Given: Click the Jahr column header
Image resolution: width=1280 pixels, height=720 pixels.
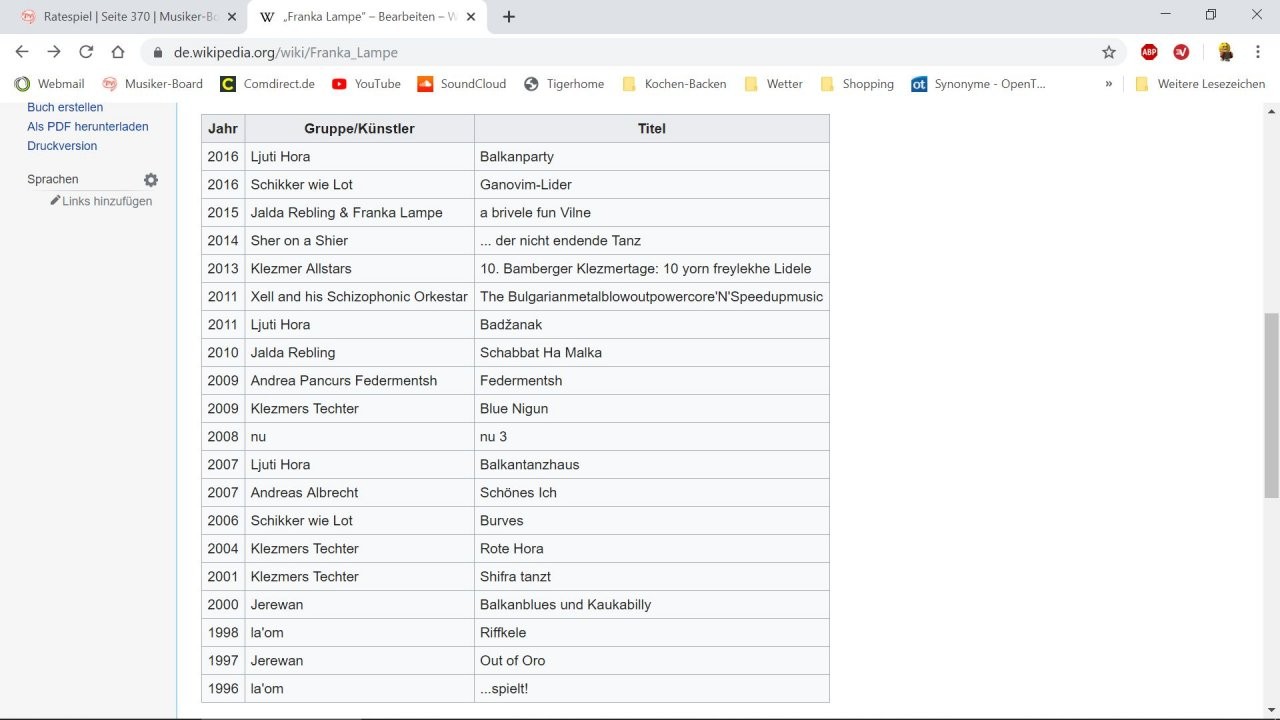Looking at the screenshot, I should pyautogui.click(x=223, y=128).
